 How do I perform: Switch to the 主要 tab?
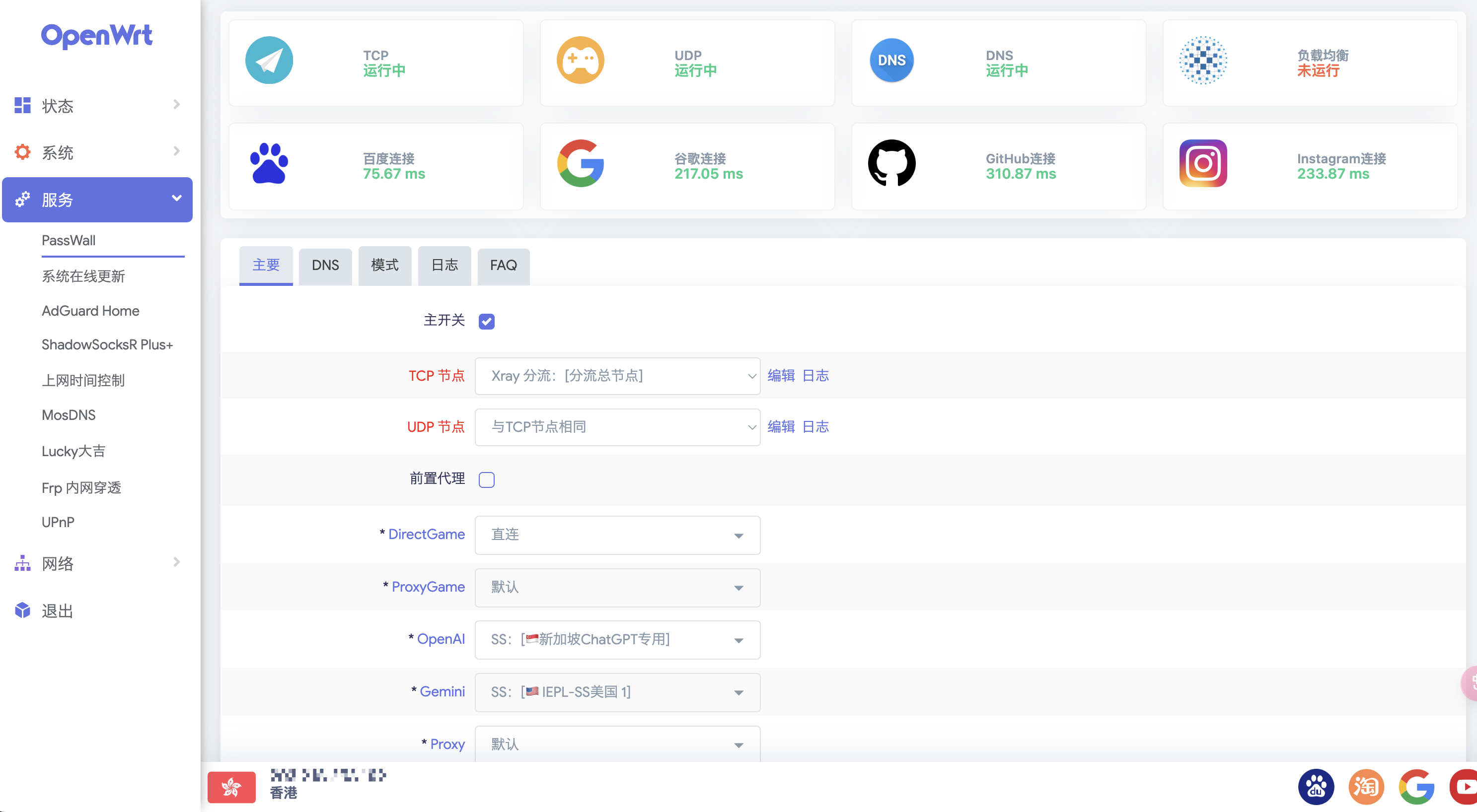click(266, 266)
